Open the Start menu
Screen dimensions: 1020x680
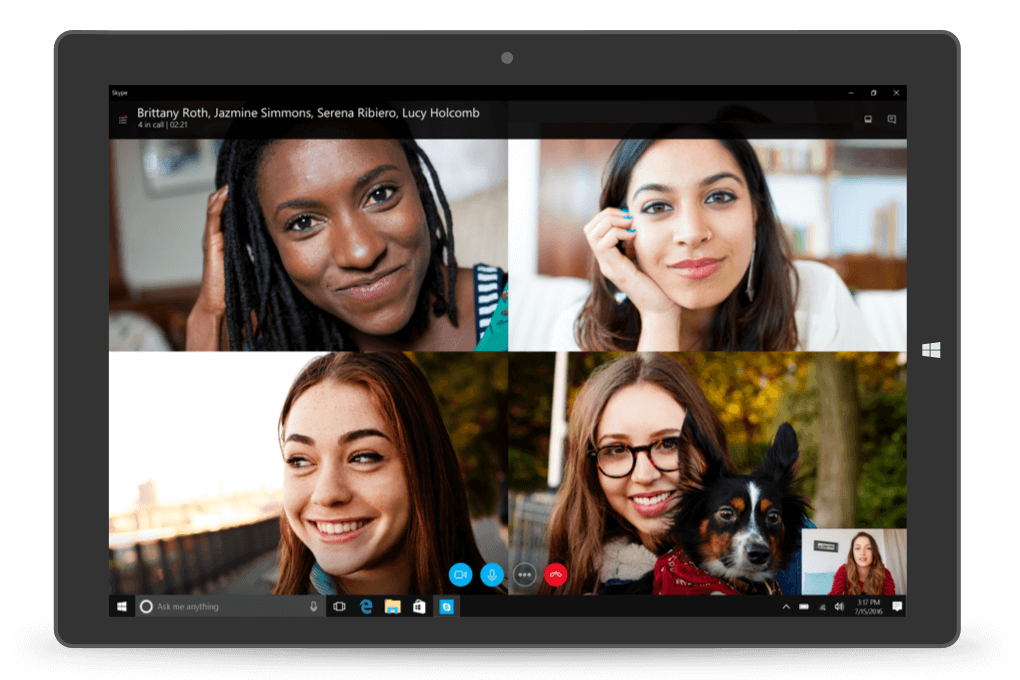click(x=120, y=606)
